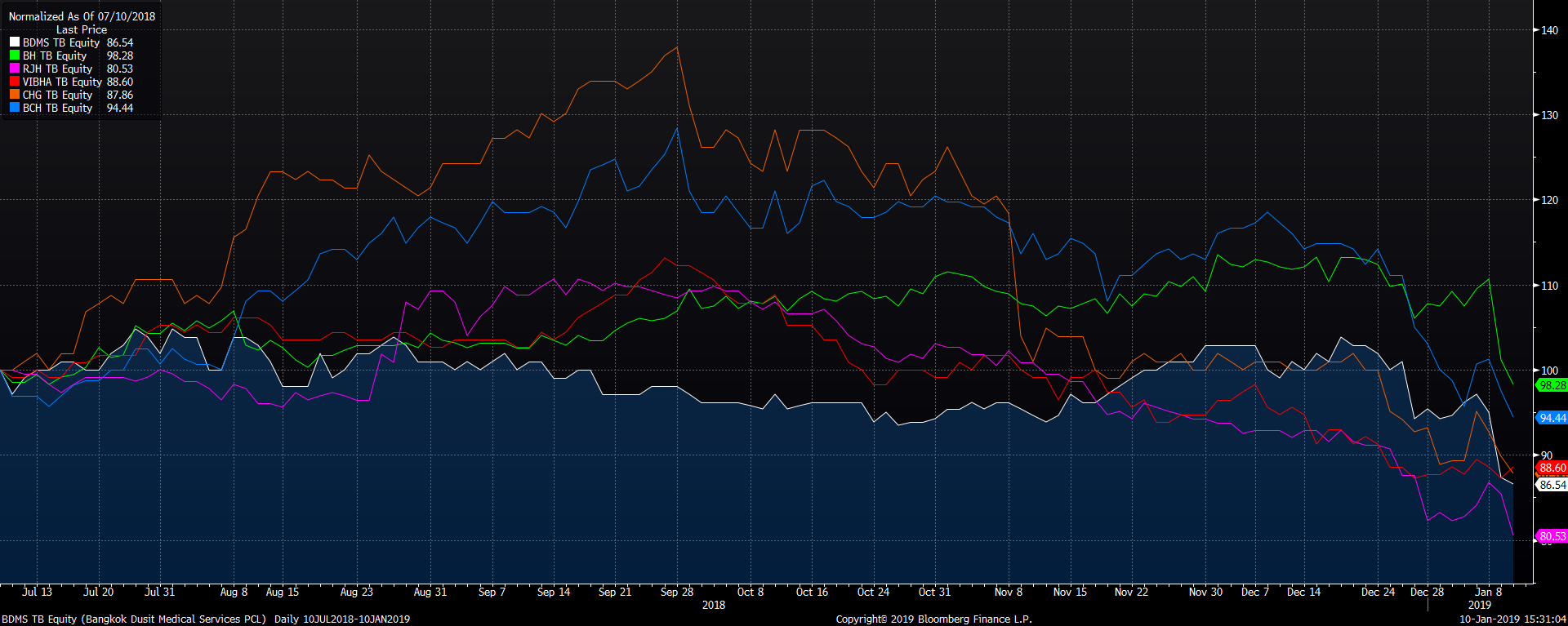Click the Jan 8 date label

(x=1488, y=592)
